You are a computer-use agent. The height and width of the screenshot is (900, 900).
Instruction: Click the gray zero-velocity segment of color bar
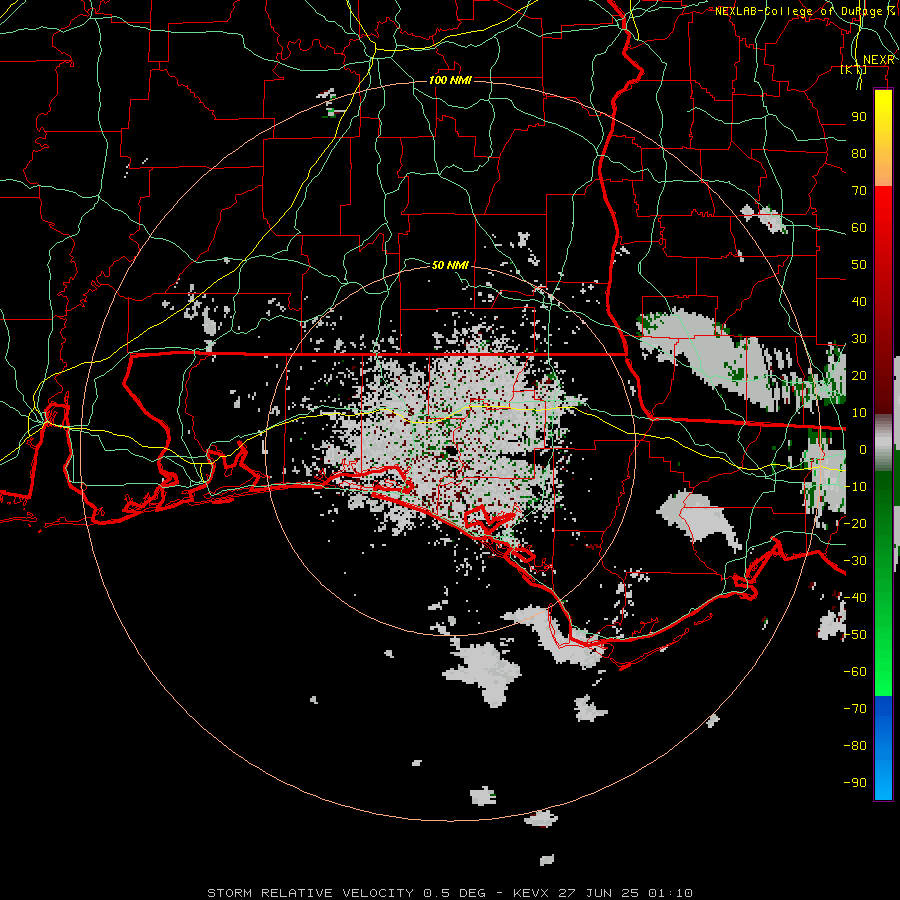tap(883, 443)
